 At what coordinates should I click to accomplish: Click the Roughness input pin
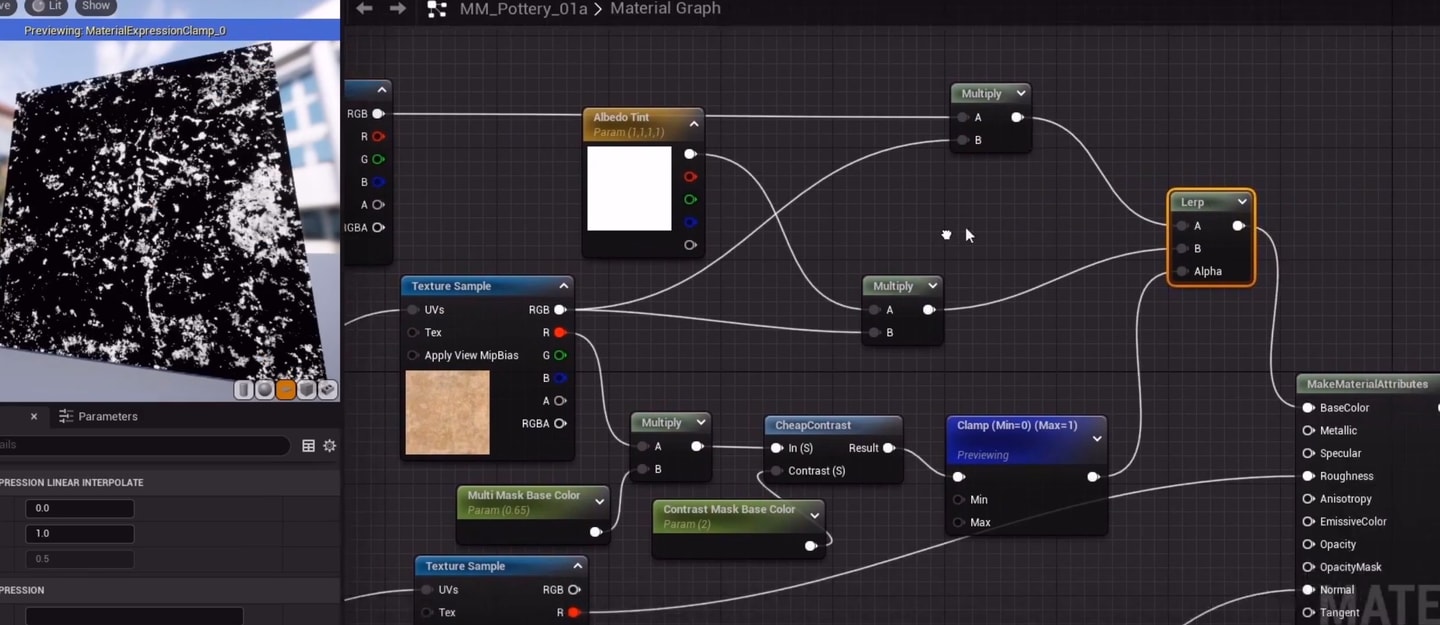click(1308, 476)
